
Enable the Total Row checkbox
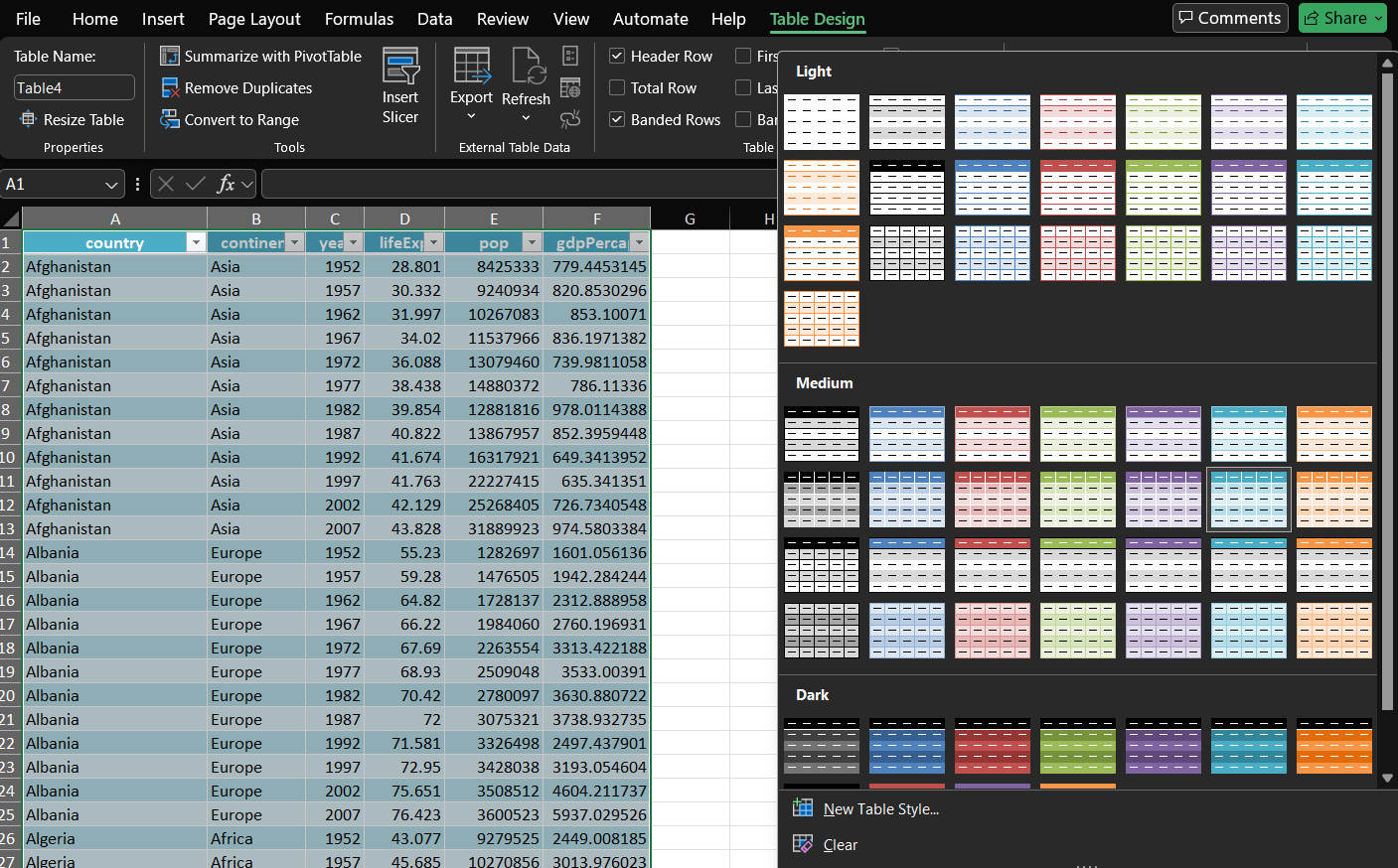[617, 88]
